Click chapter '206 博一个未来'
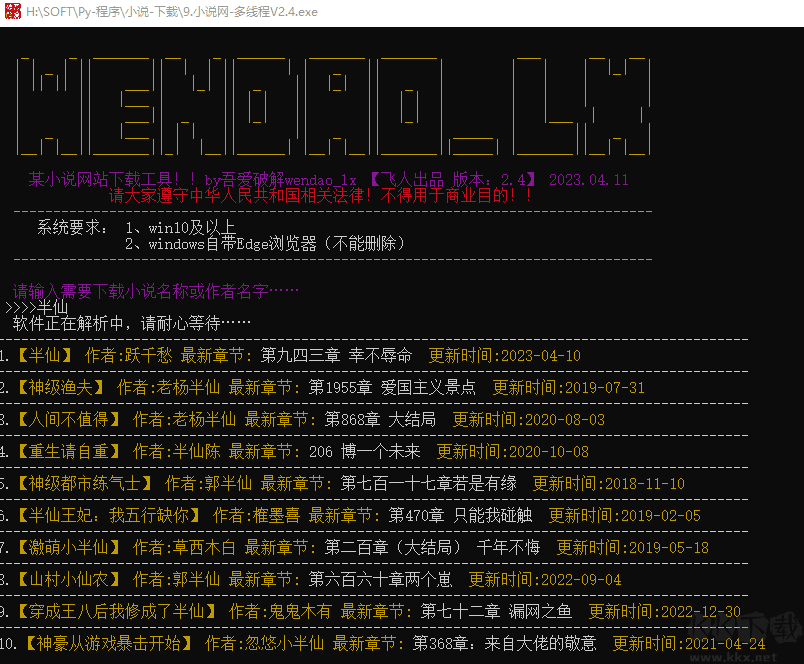Image resolution: width=804 pixels, height=664 pixels. pyautogui.click(x=365, y=451)
